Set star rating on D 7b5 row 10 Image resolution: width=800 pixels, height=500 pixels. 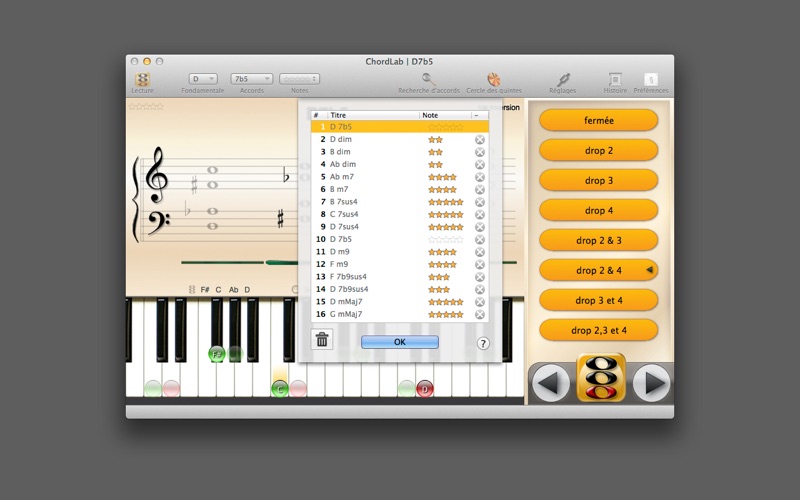point(445,240)
